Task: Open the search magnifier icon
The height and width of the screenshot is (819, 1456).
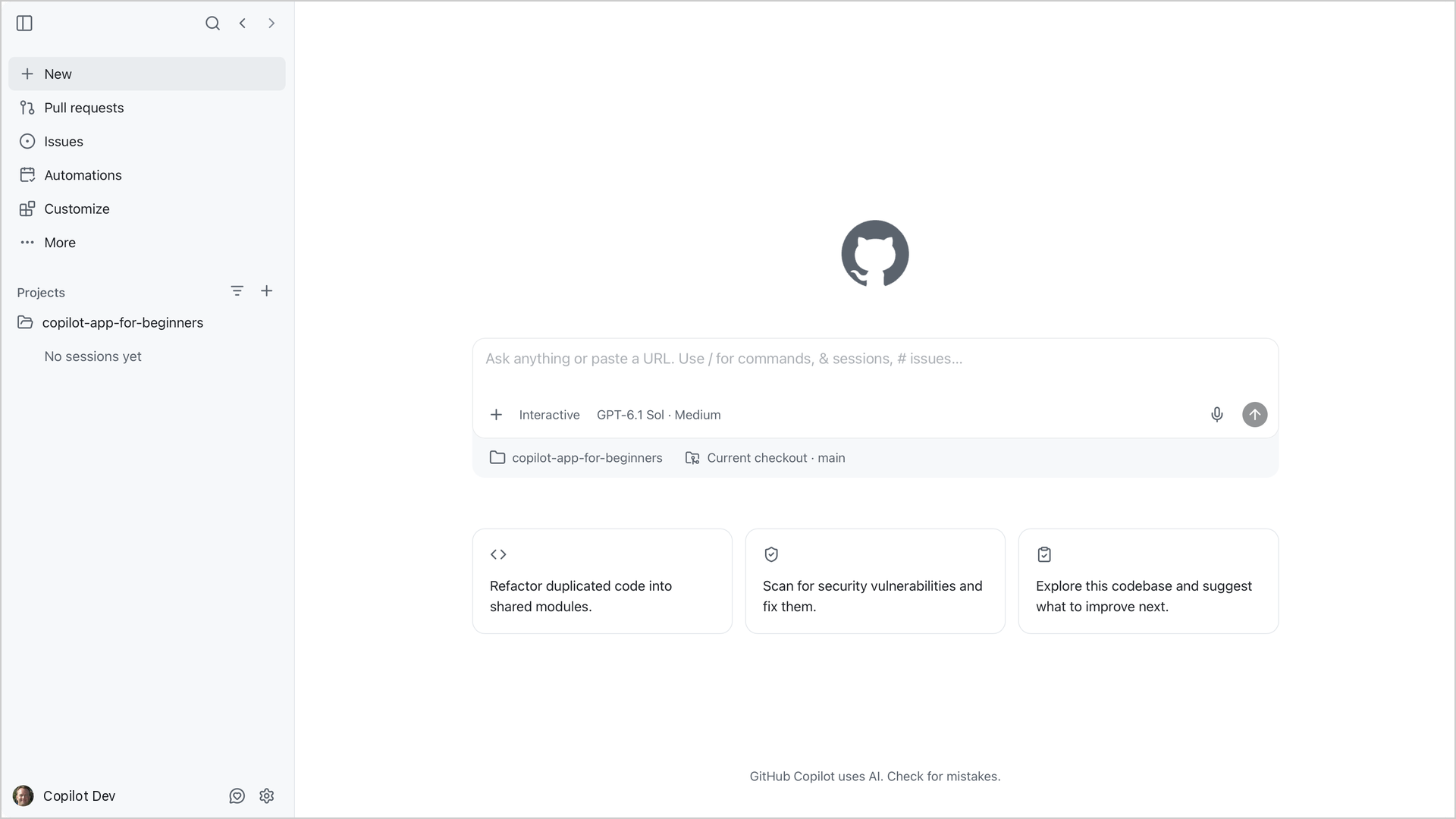Action: pyautogui.click(x=212, y=24)
